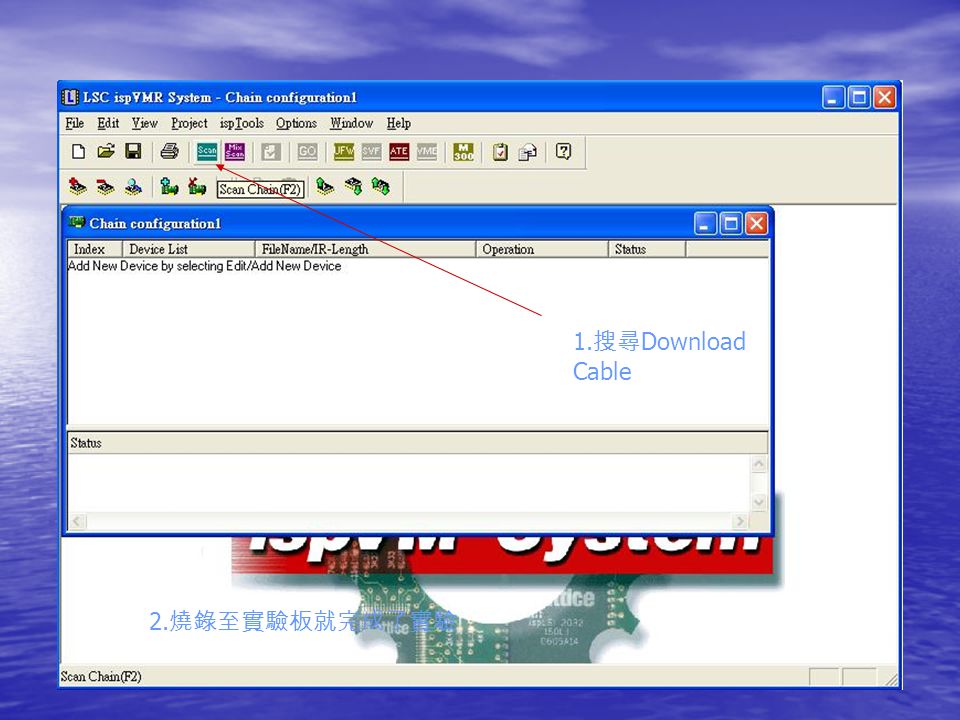Close the Chain configuration1 child window
This screenshot has height=720, width=960.
pos(756,223)
